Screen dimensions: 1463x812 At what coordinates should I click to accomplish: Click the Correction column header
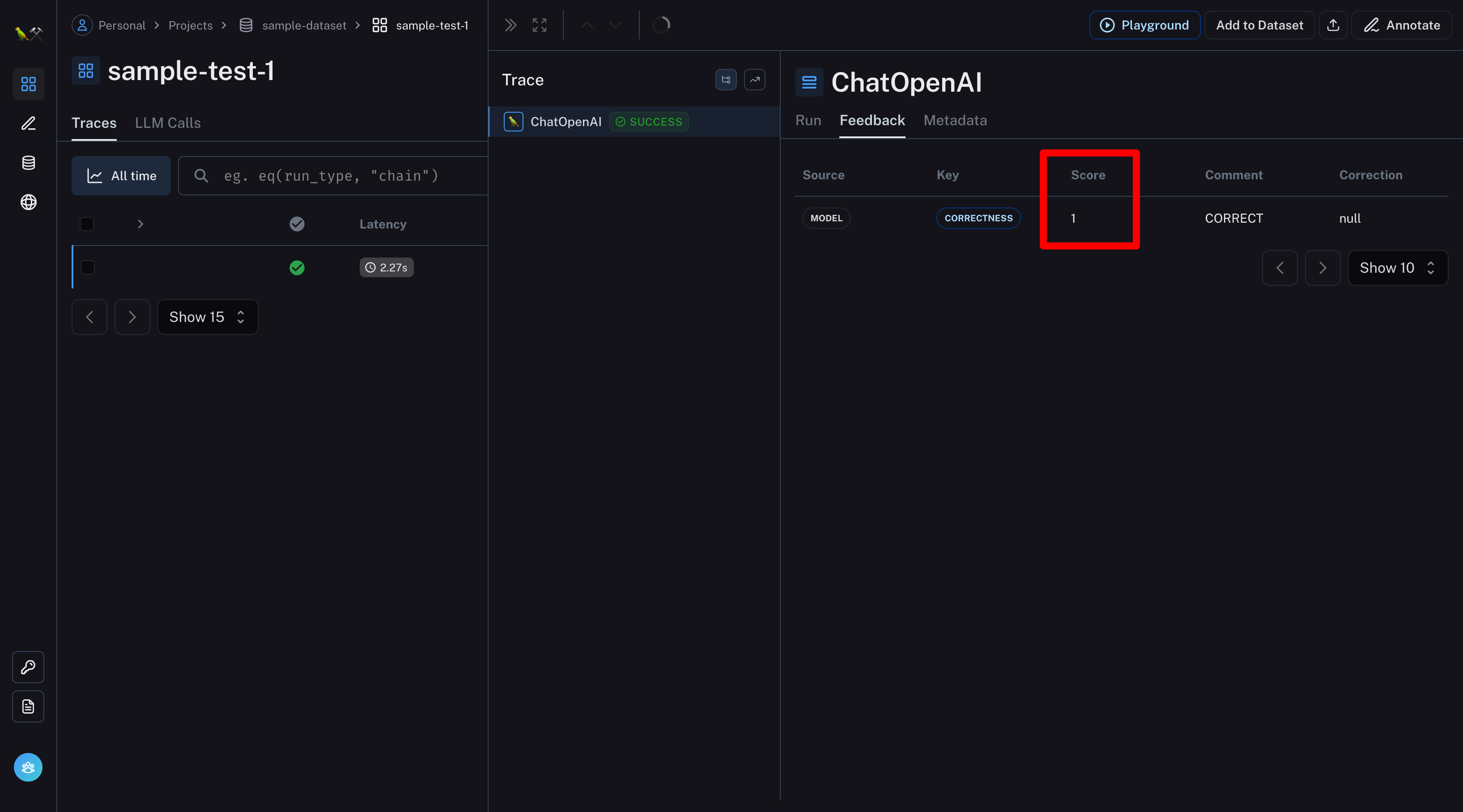pos(1371,175)
